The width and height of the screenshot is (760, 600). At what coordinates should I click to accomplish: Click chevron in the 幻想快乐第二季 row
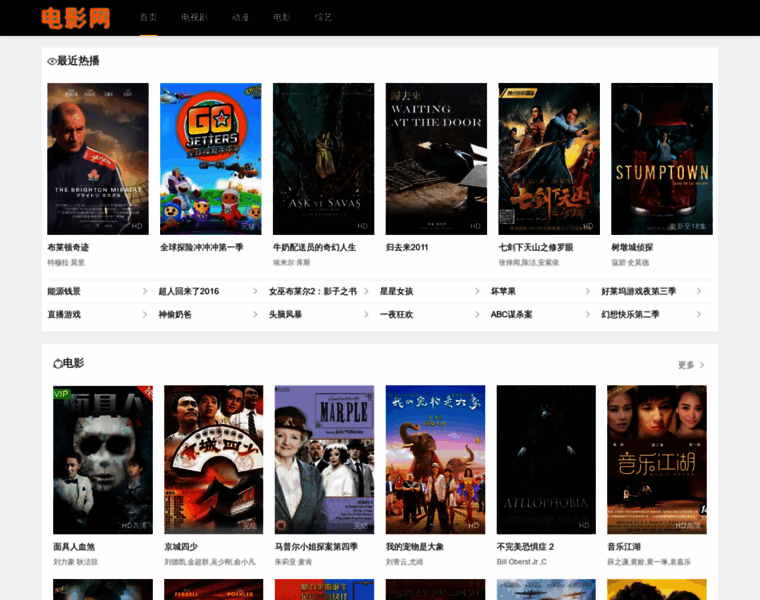coord(698,315)
